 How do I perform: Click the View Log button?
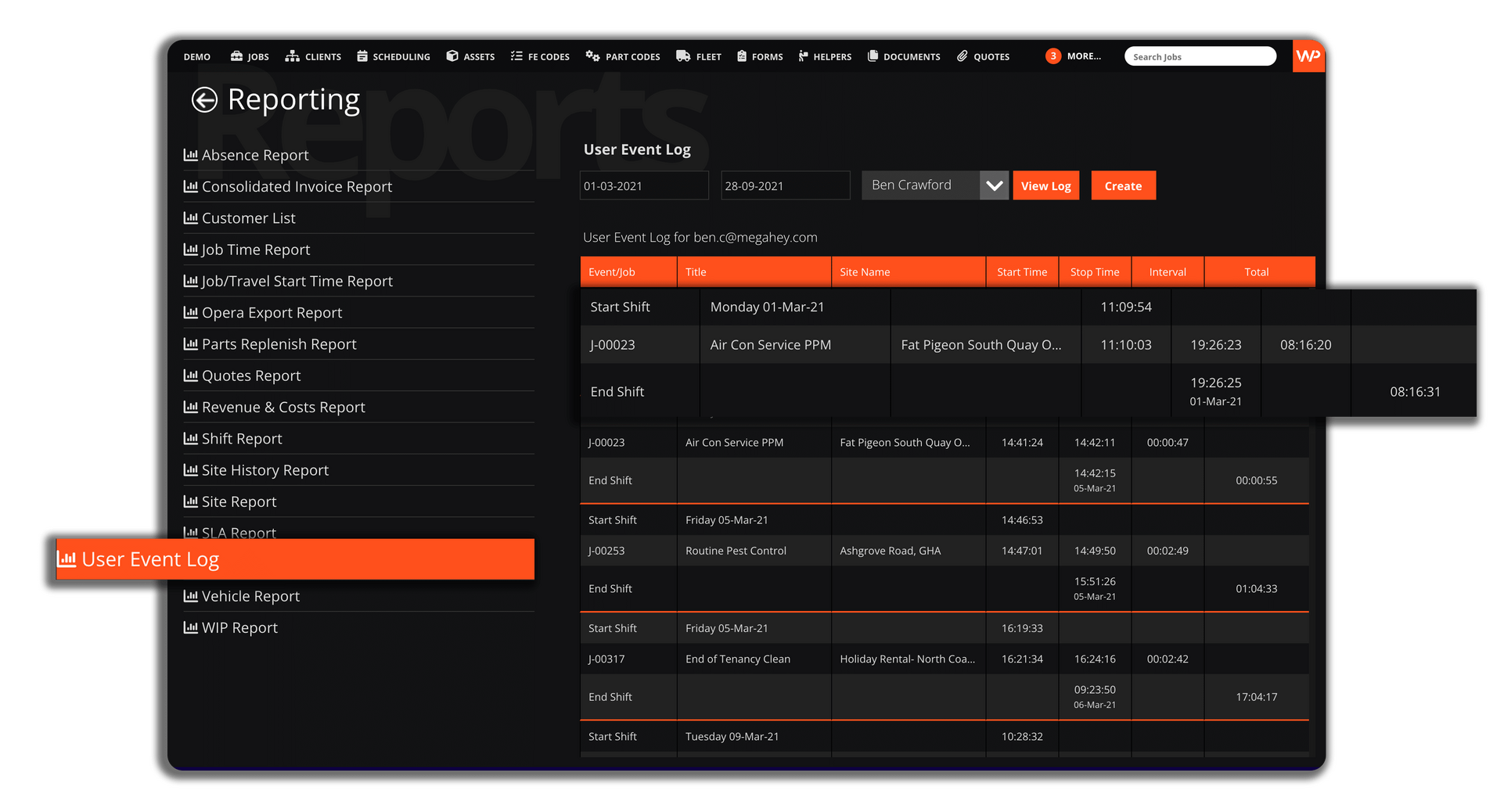tap(1045, 185)
